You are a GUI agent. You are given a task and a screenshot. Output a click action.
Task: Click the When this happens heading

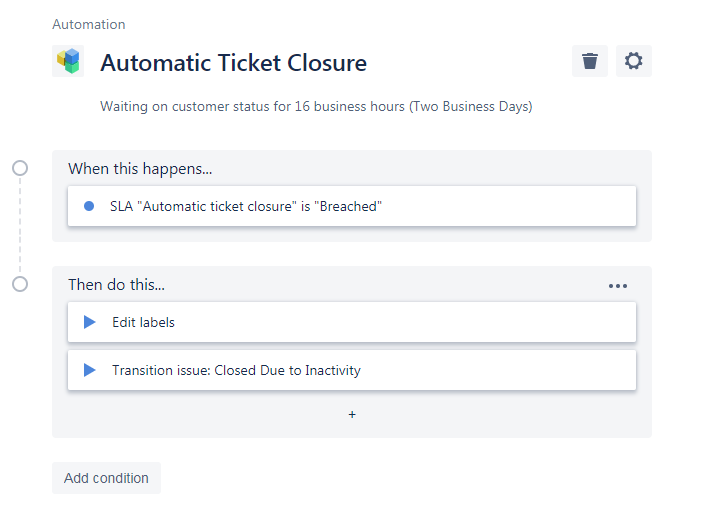140,169
